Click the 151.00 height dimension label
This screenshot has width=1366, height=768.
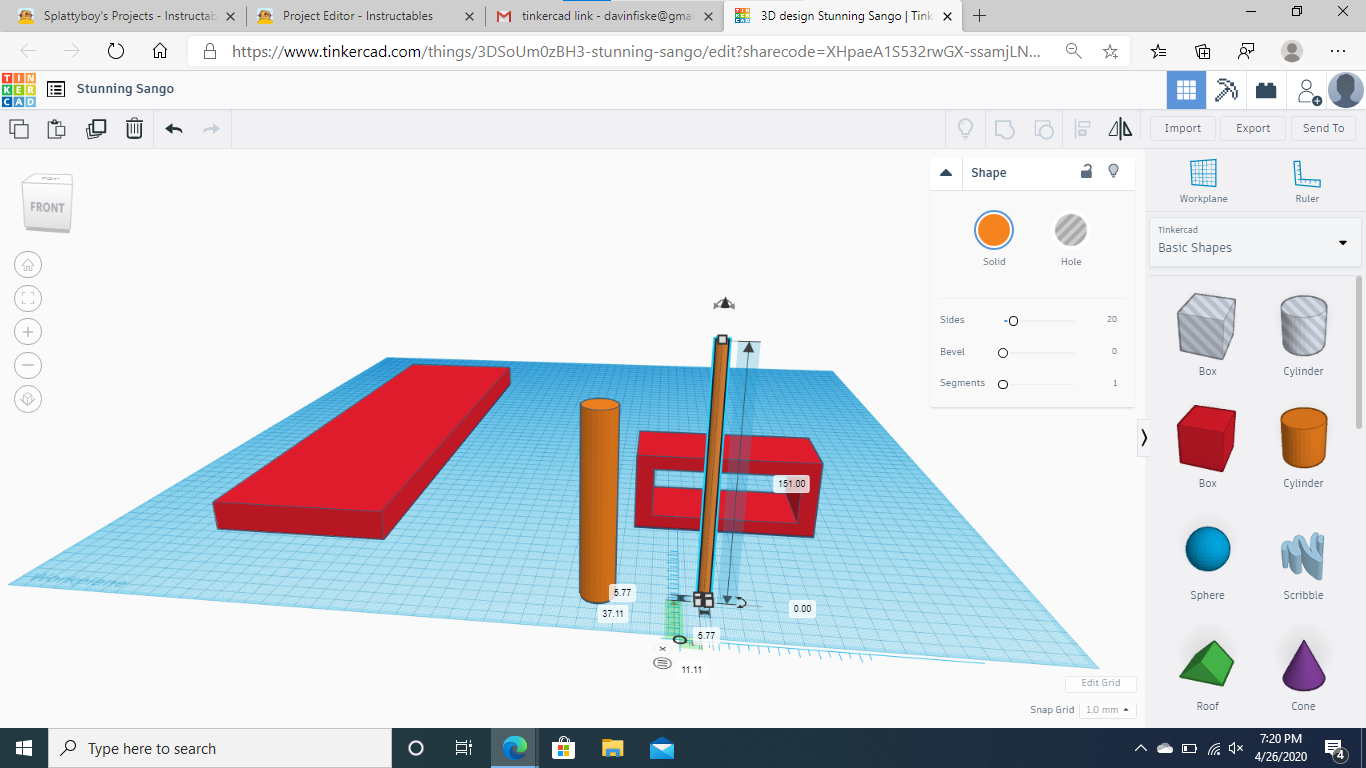(791, 484)
